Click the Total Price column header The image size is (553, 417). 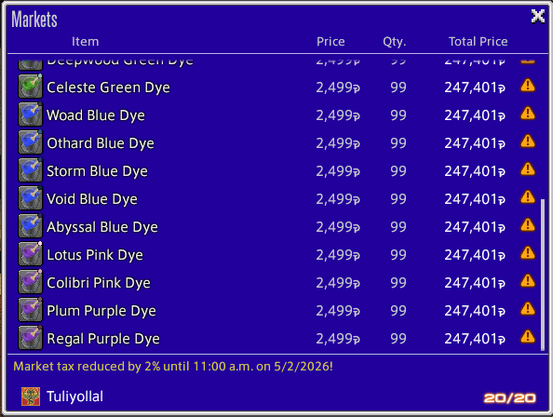click(x=478, y=42)
